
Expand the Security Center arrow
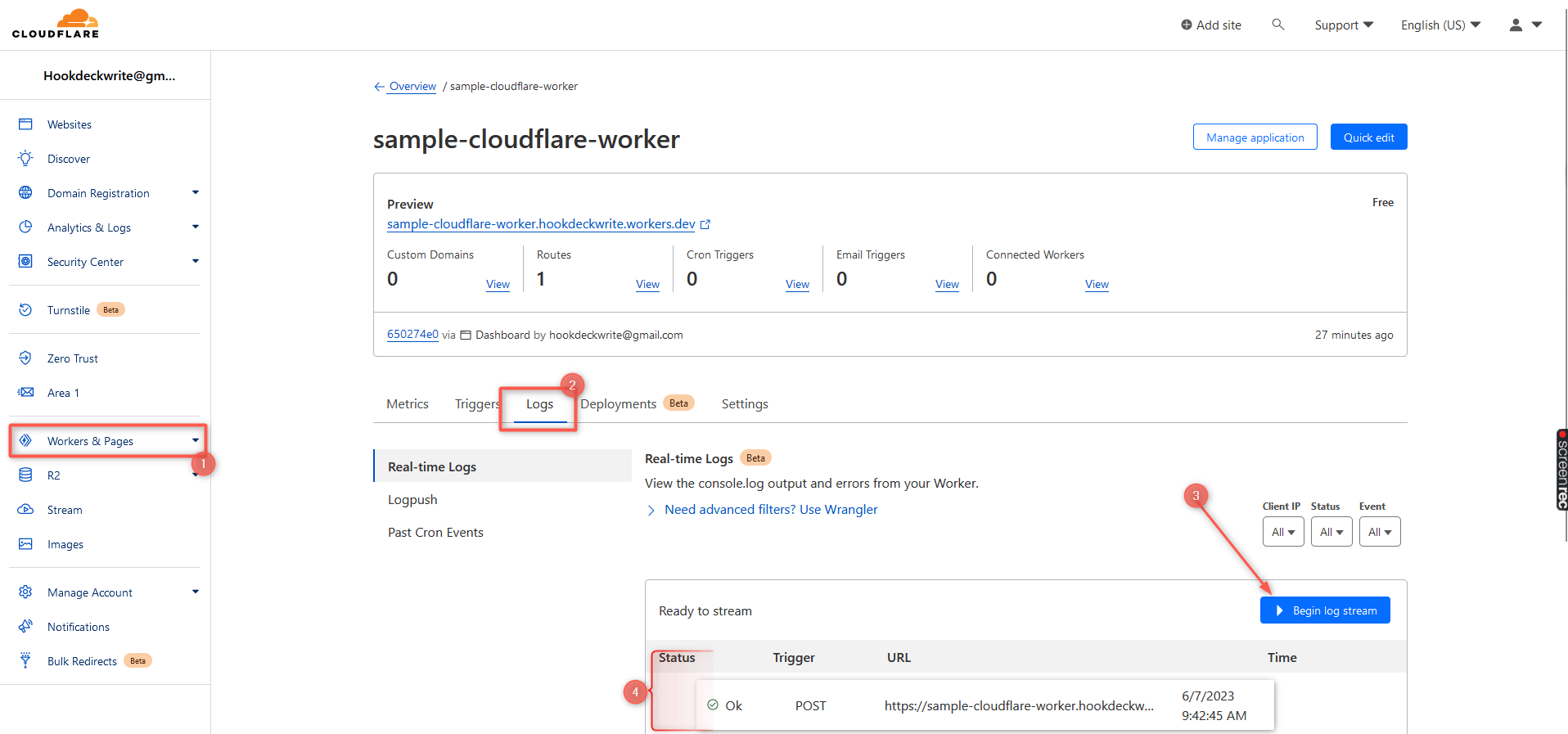[196, 262]
